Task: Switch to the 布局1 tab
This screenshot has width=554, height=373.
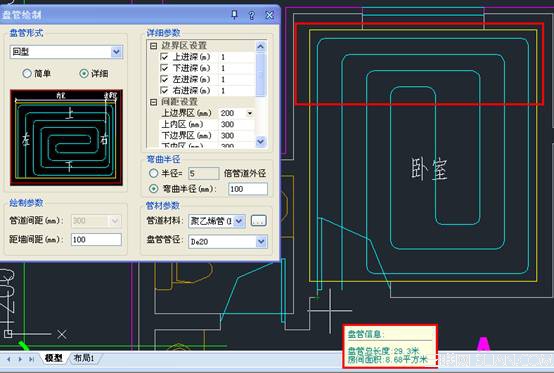Action: click(x=84, y=358)
